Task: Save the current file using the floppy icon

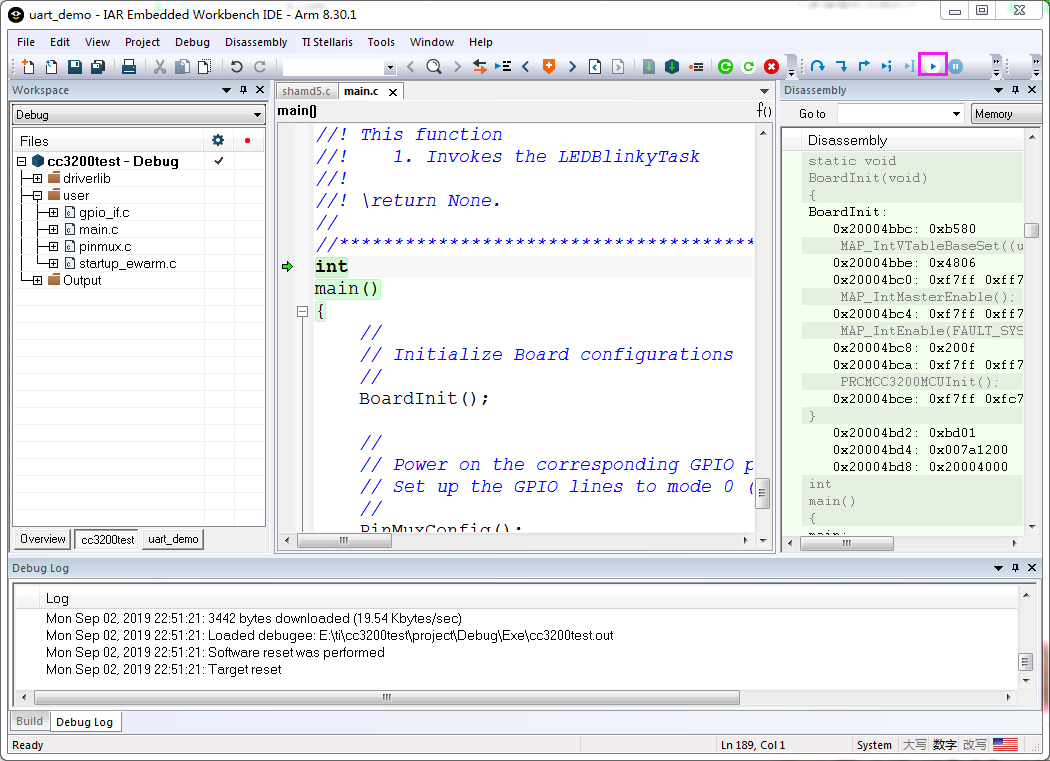Action: point(75,66)
